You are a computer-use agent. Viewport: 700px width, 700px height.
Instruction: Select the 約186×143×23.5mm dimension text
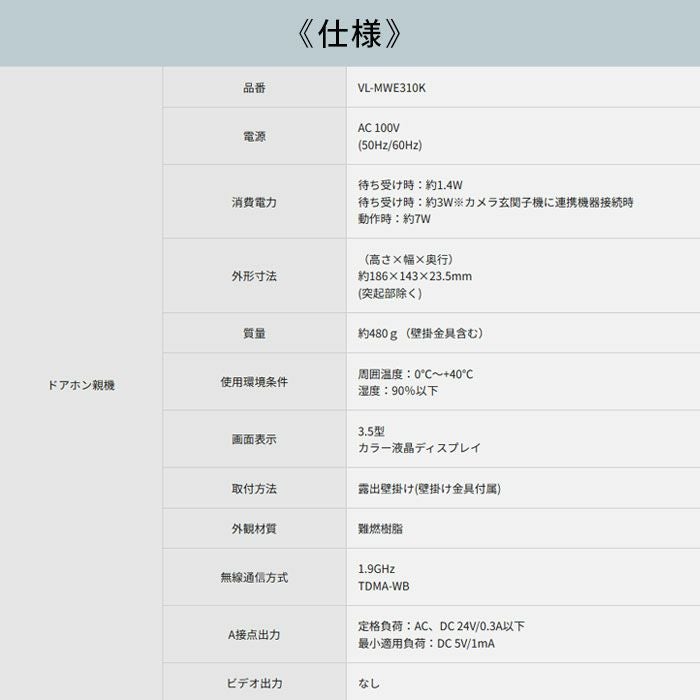[x=414, y=276]
